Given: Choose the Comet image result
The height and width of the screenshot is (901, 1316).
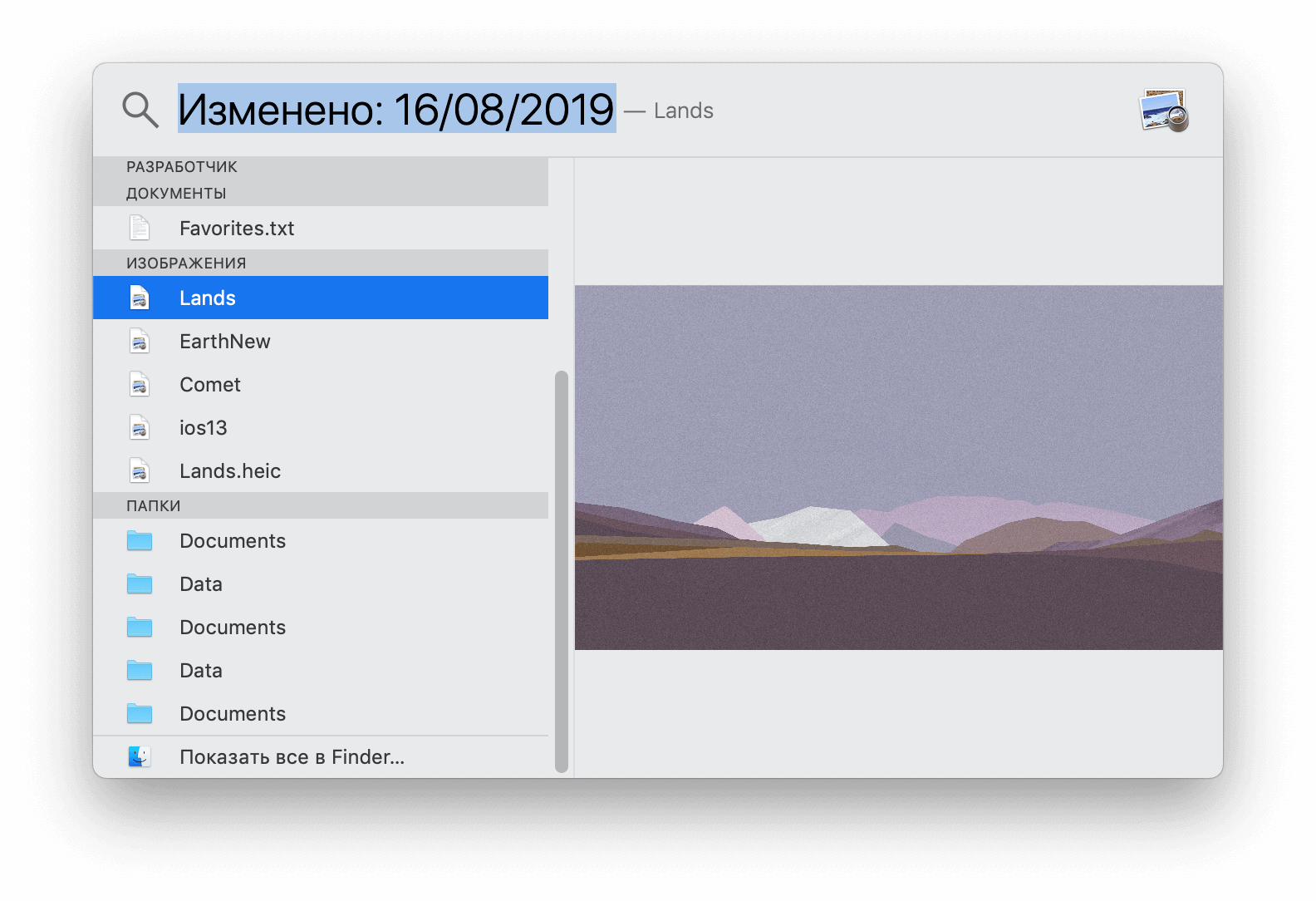Looking at the screenshot, I should click(321, 384).
